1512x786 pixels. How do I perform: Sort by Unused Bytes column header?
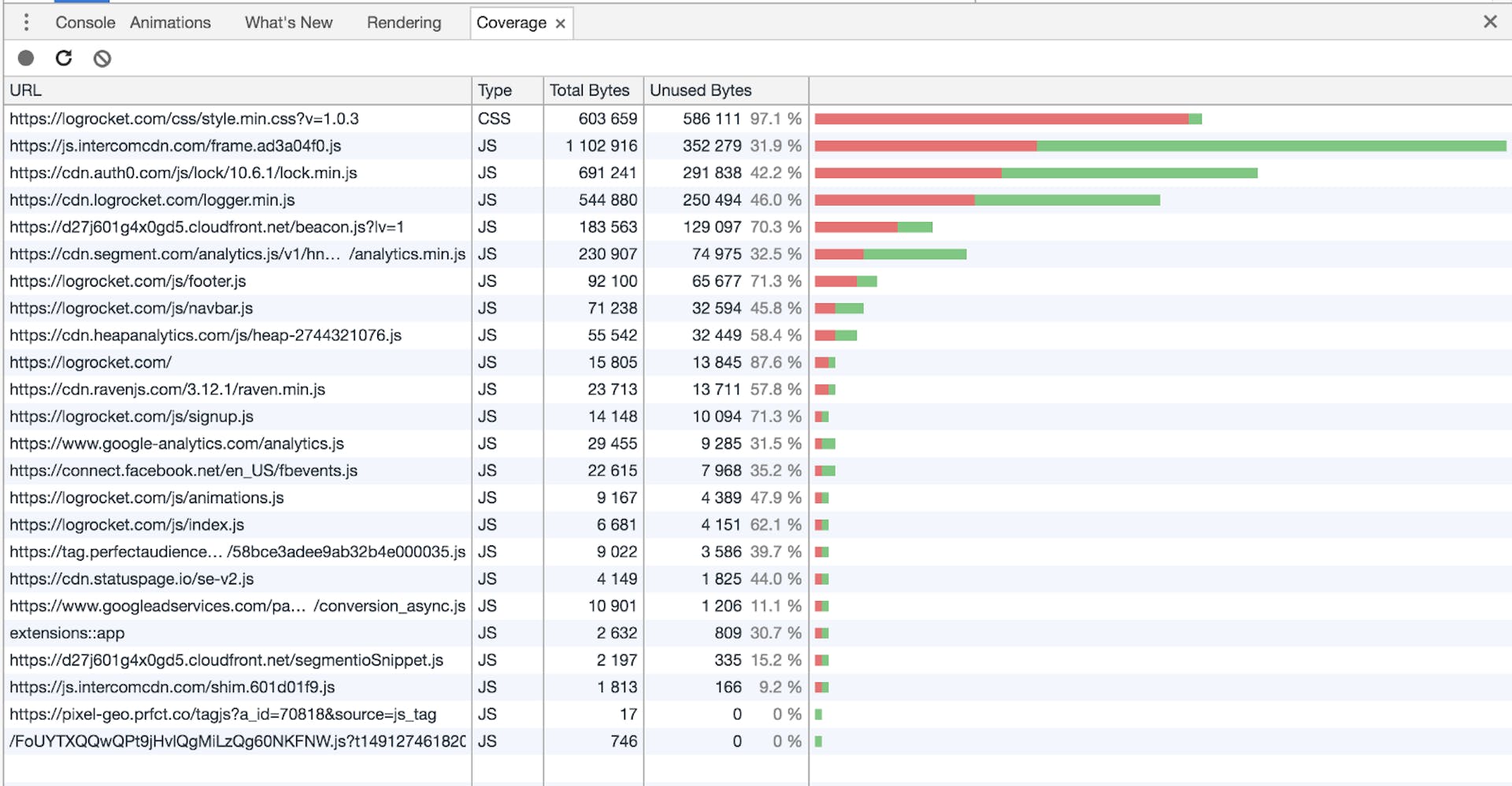pyautogui.click(x=724, y=91)
